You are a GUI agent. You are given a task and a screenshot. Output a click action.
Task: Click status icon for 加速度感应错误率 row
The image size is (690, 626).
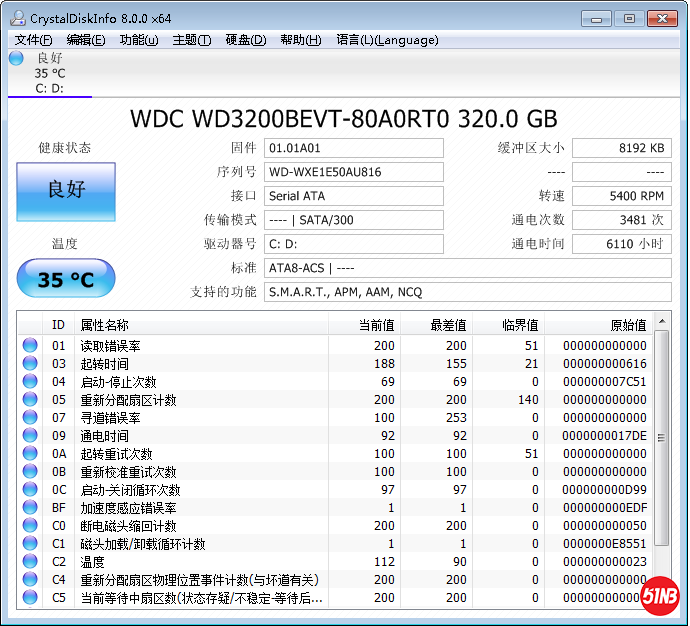tap(30, 507)
